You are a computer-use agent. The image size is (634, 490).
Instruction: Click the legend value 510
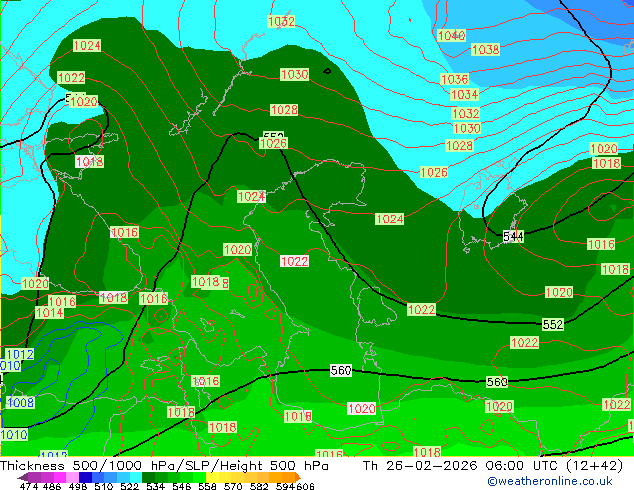(x=104, y=486)
